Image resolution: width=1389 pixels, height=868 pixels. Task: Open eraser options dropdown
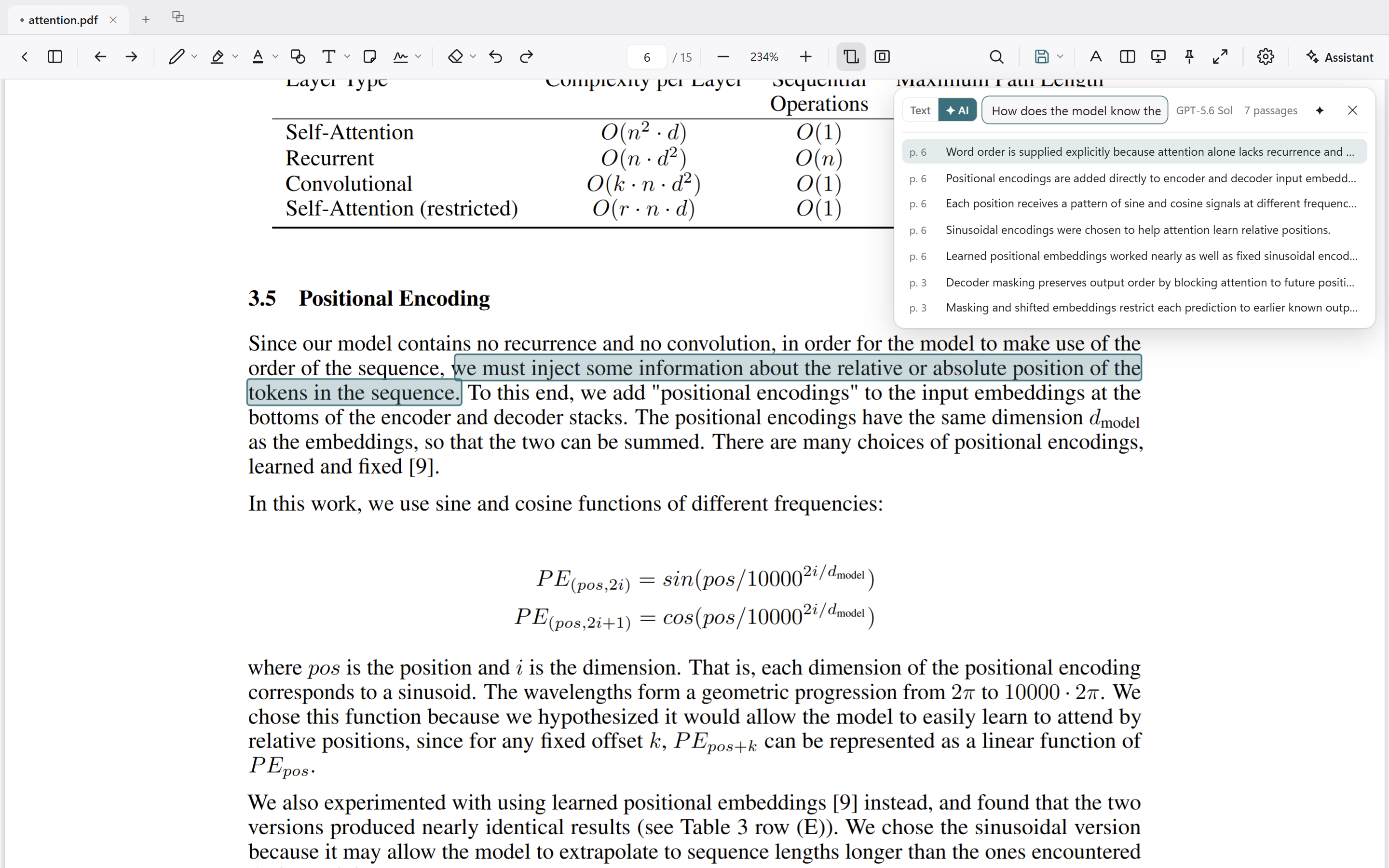pos(474,57)
